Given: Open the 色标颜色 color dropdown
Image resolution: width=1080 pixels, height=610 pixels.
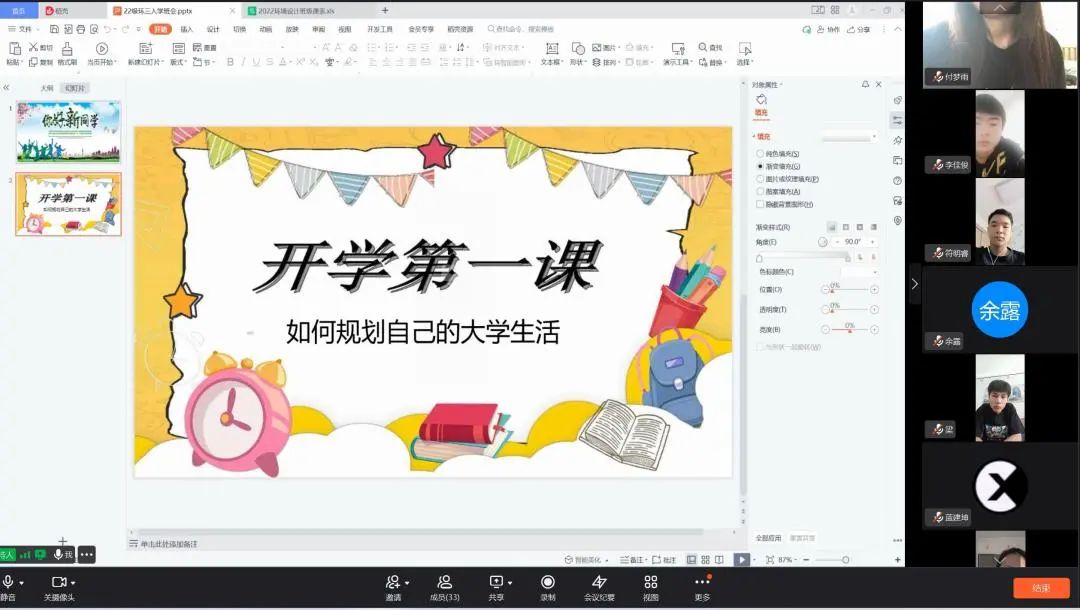Looking at the screenshot, I should (859, 272).
